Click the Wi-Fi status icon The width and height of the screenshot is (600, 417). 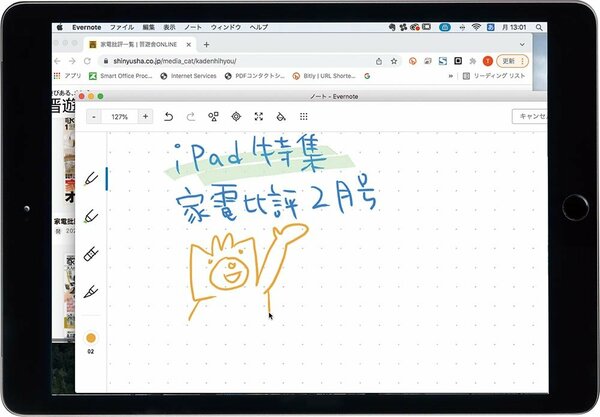tap(476, 27)
